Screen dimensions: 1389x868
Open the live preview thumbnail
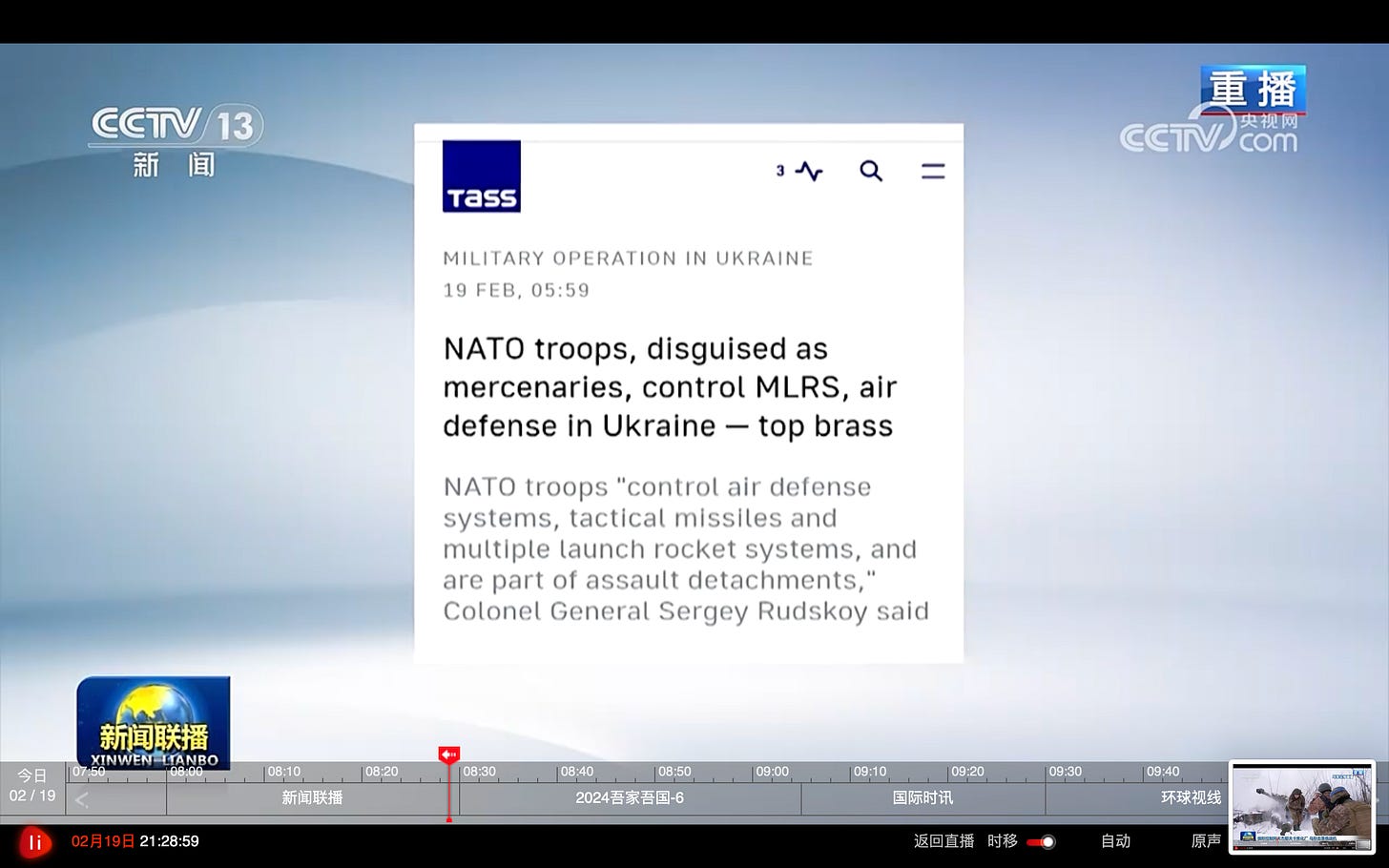point(1302,807)
